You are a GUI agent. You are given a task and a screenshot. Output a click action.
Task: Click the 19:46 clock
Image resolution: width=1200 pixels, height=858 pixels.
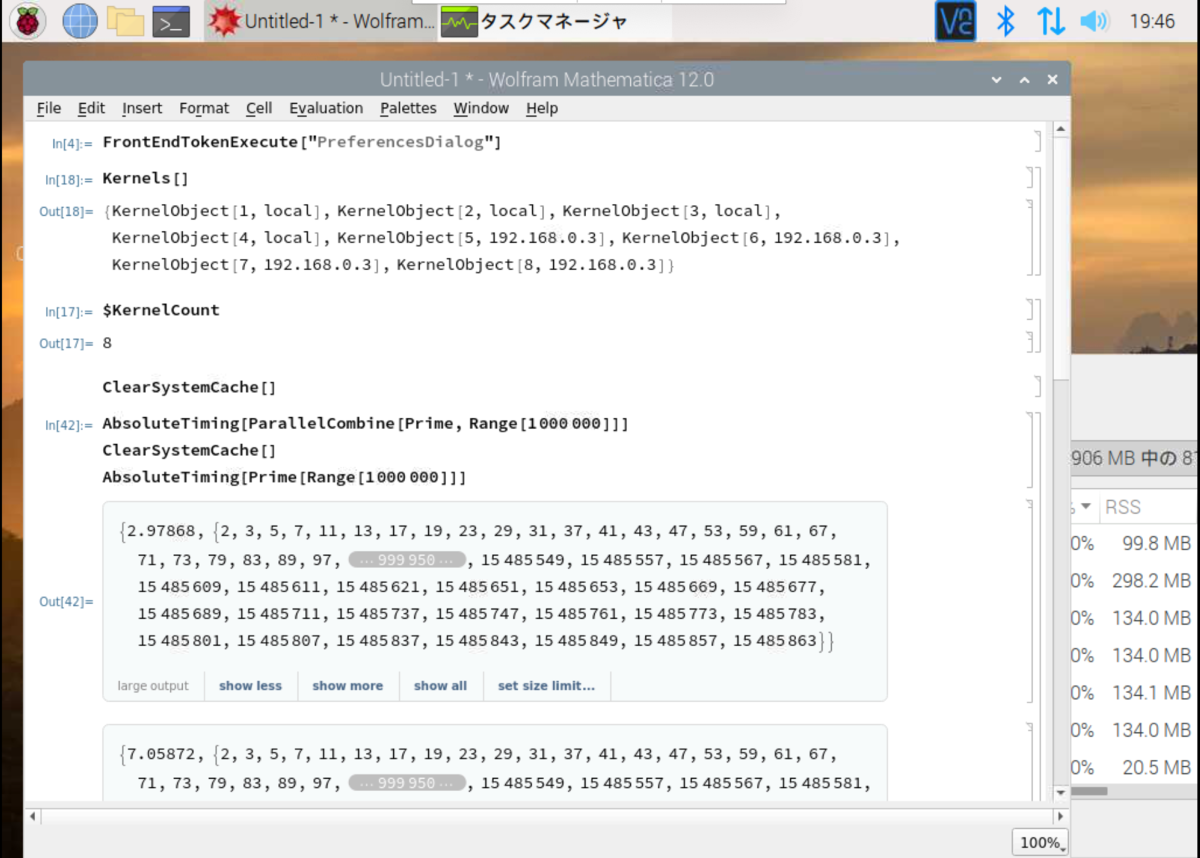1152,21
